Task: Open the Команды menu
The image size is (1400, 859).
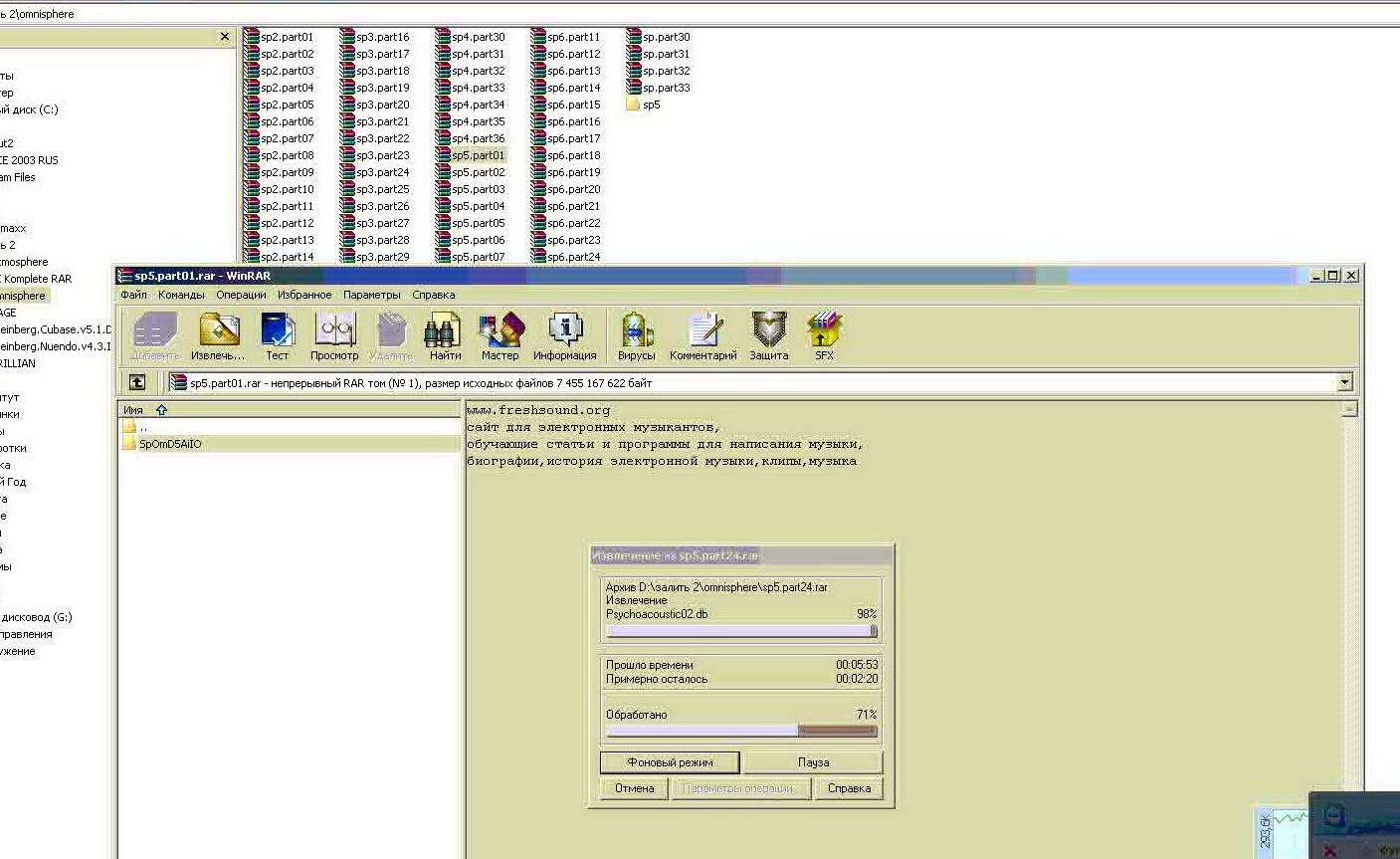Action: [x=181, y=295]
